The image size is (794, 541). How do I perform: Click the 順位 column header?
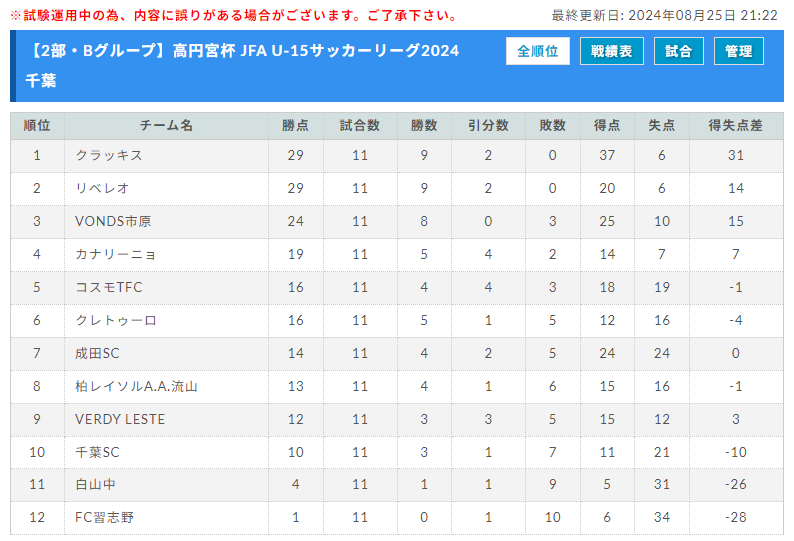point(37,126)
